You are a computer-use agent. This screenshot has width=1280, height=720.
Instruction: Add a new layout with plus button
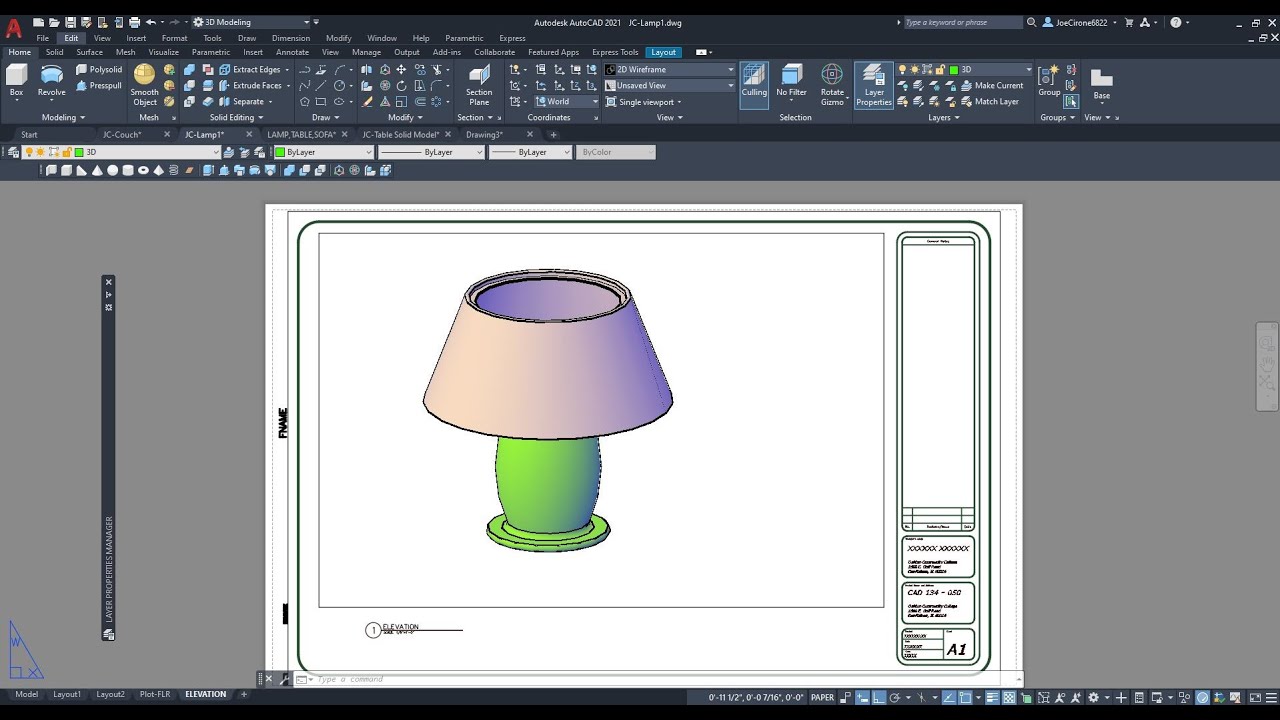244,694
